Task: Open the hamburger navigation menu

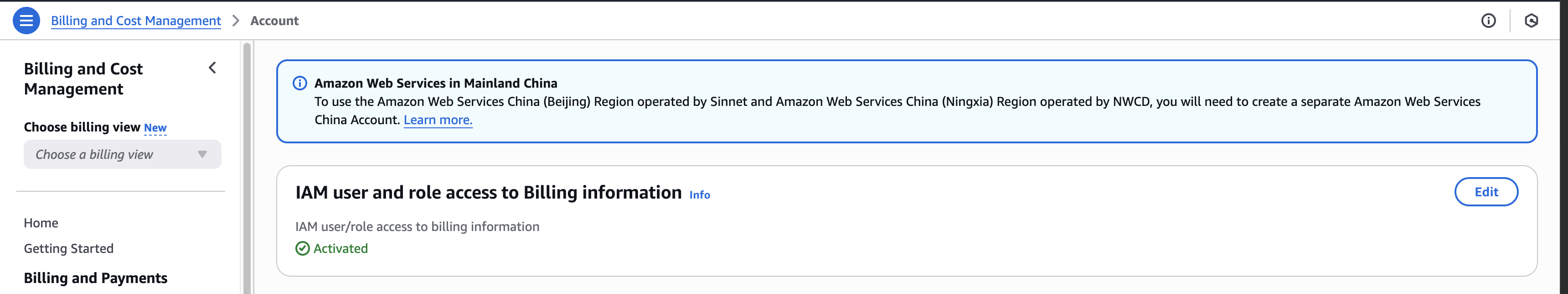Action: (26, 21)
